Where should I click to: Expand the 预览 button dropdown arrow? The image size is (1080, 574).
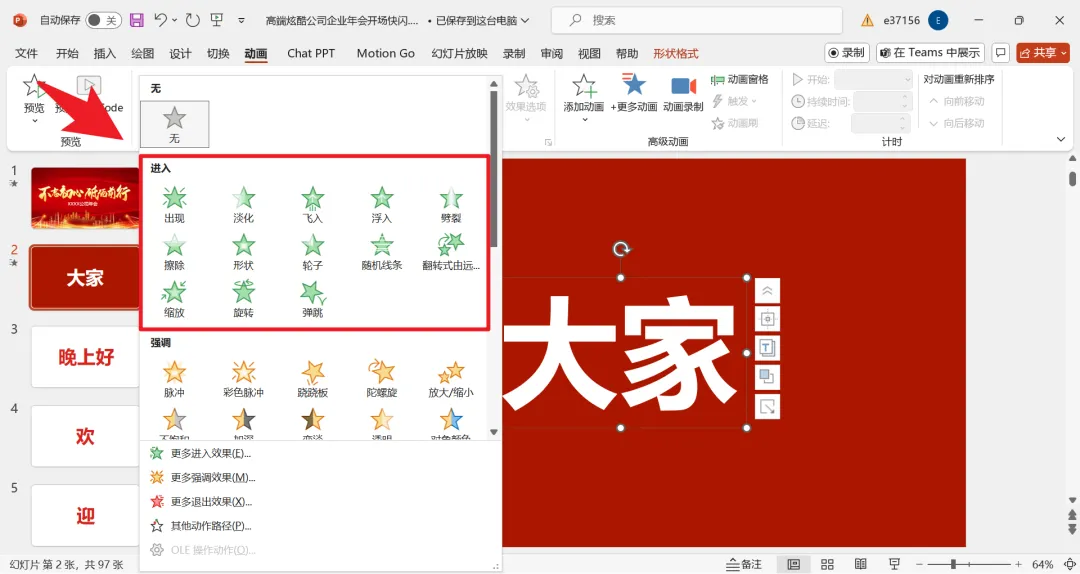(34, 121)
